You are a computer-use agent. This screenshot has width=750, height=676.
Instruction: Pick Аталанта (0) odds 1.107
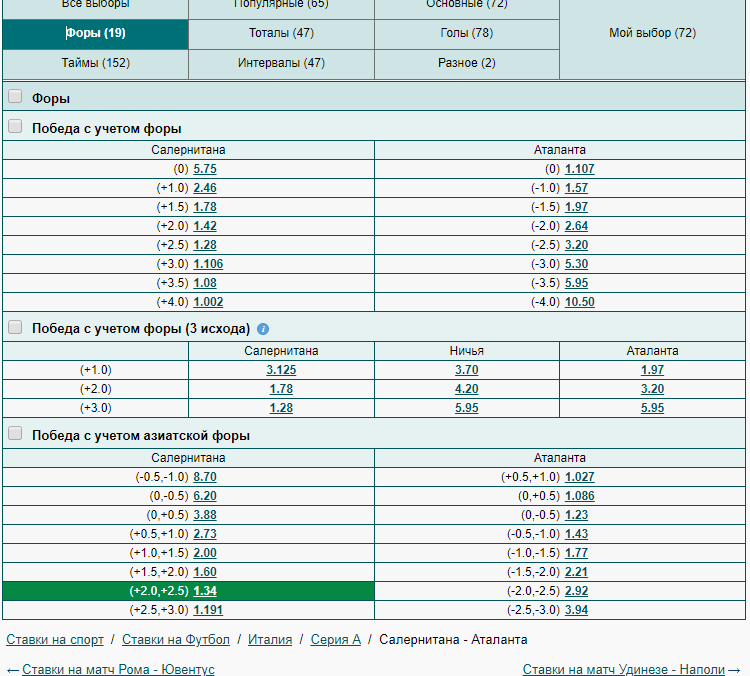(x=579, y=169)
